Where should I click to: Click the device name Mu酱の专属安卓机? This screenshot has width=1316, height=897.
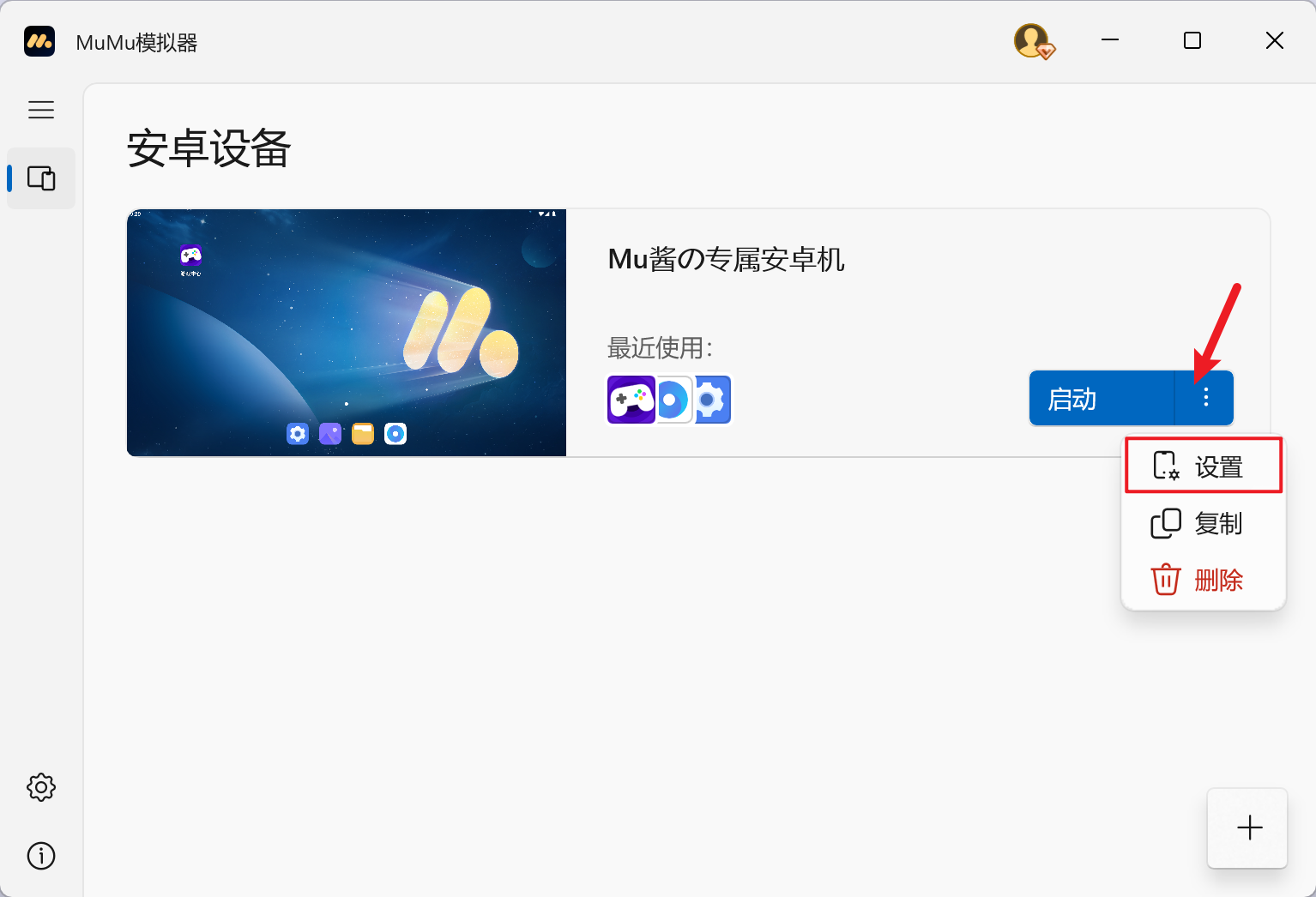(x=726, y=259)
